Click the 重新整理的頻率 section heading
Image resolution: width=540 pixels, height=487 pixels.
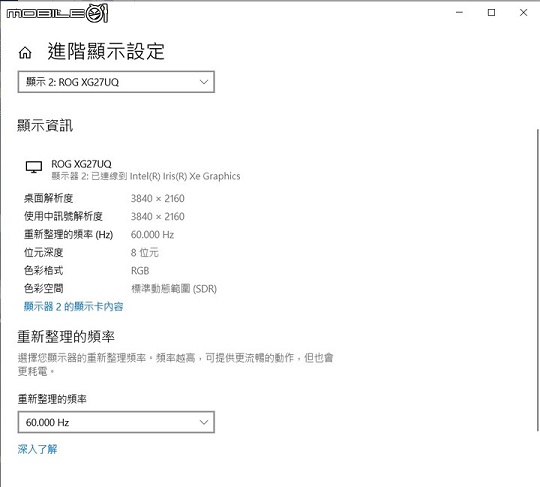[66, 336]
